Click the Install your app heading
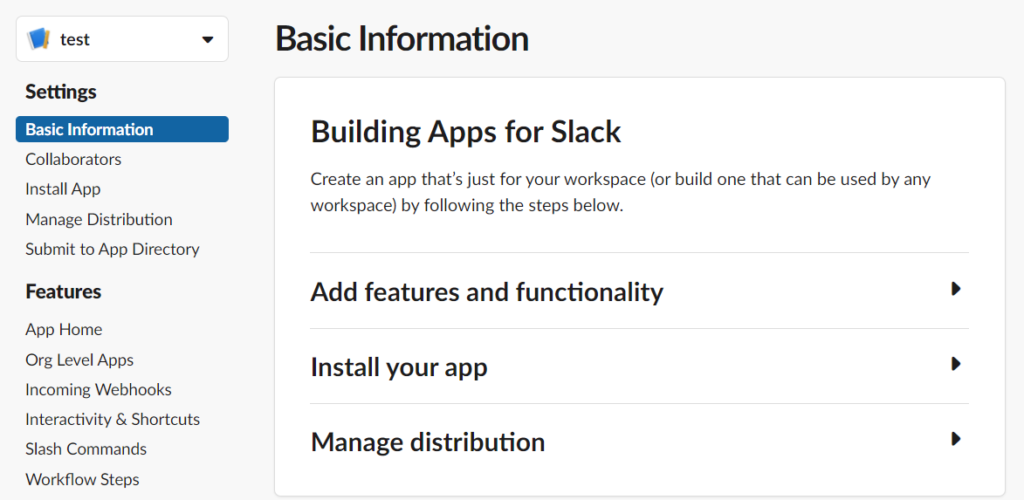The width and height of the screenshot is (1024, 500). click(x=399, y=367)
